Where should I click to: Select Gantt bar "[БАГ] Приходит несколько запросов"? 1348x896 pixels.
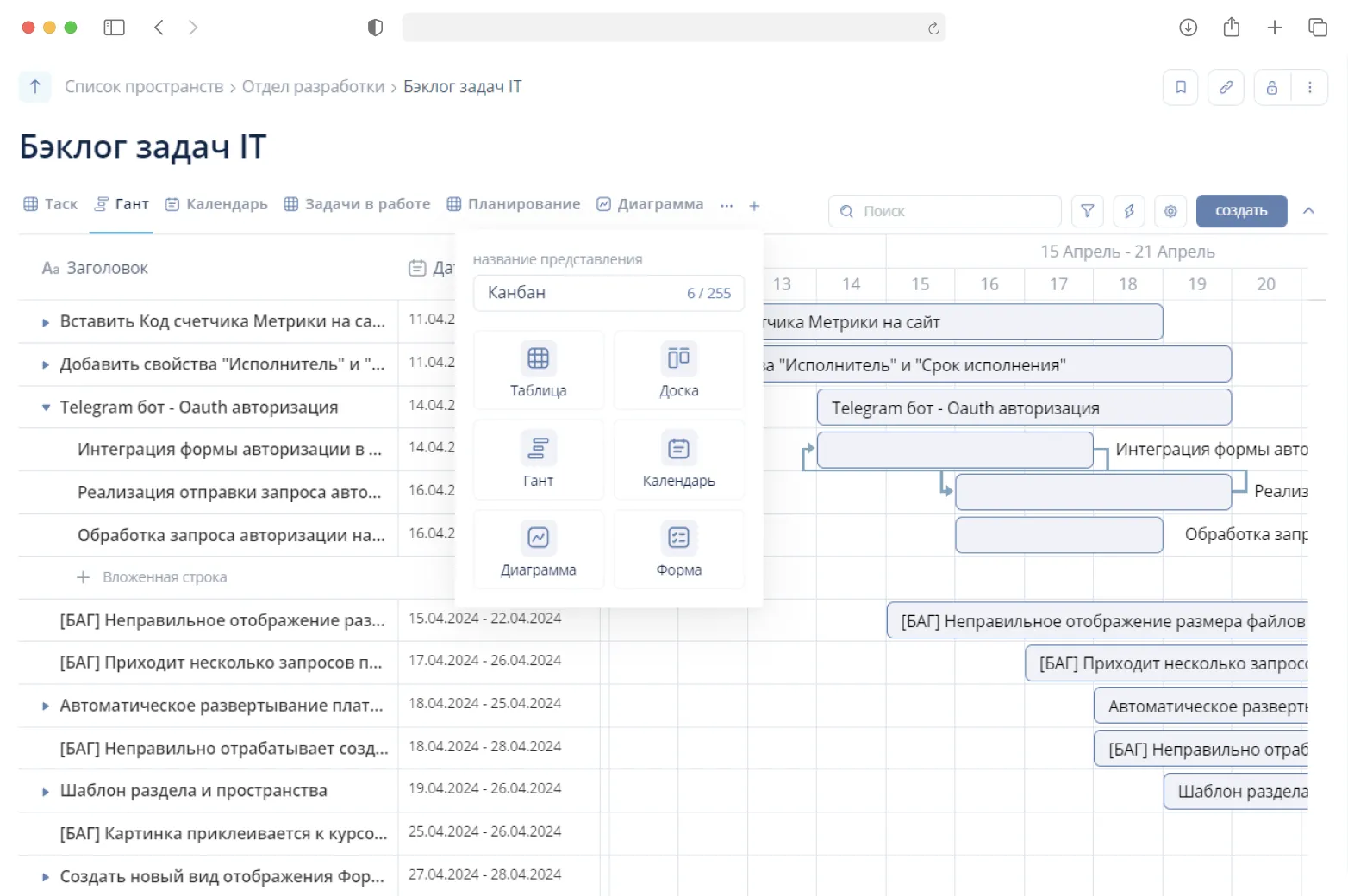[1166, 663]
